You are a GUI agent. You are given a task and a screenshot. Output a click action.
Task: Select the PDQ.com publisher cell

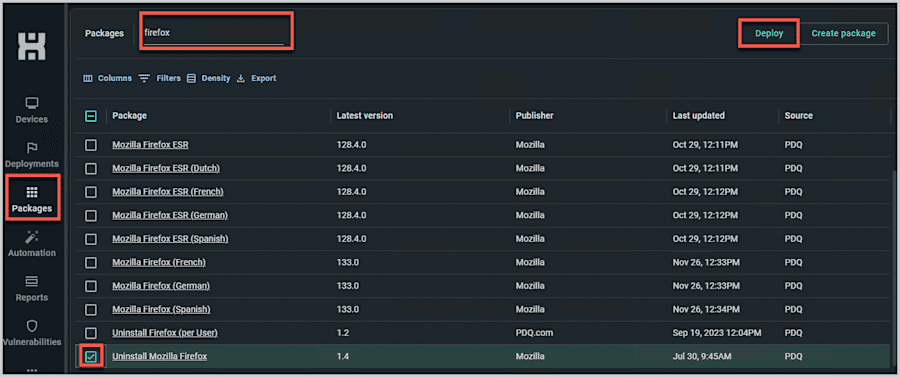pyautogui.click(x=535, y=333)
